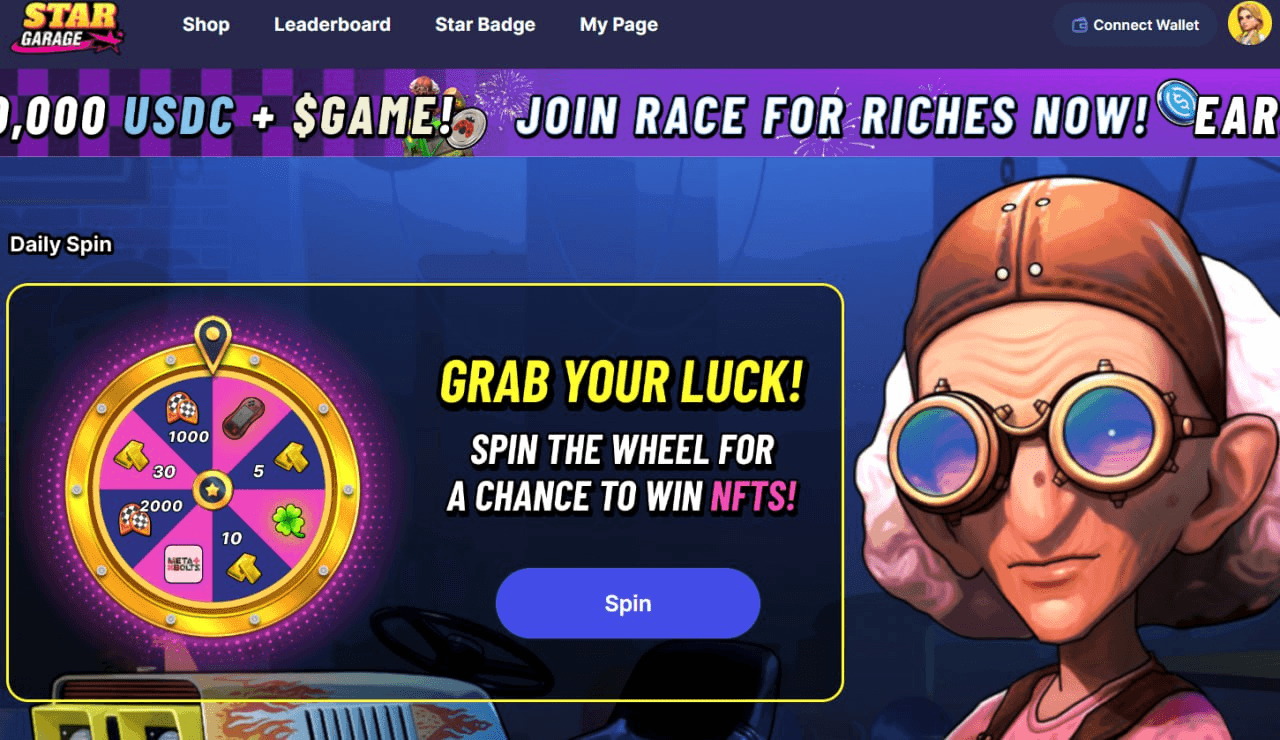
Task: Open the user avatar profile icon
Action: pos(1249,24)
